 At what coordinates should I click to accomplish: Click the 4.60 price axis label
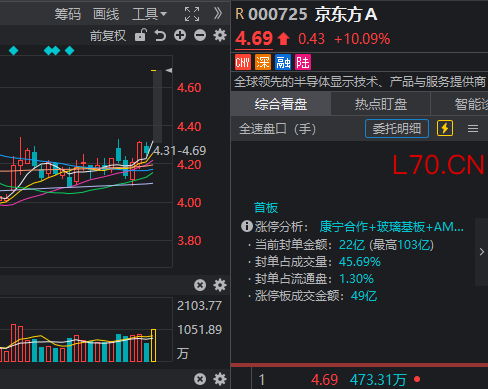(x=189, y=88)
